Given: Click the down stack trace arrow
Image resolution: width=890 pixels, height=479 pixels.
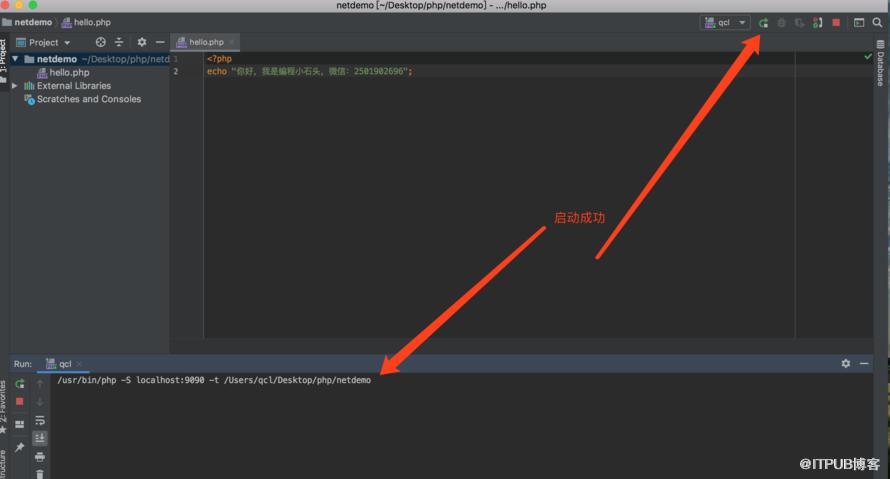Looking at the screenshot, I should (40, 402).
